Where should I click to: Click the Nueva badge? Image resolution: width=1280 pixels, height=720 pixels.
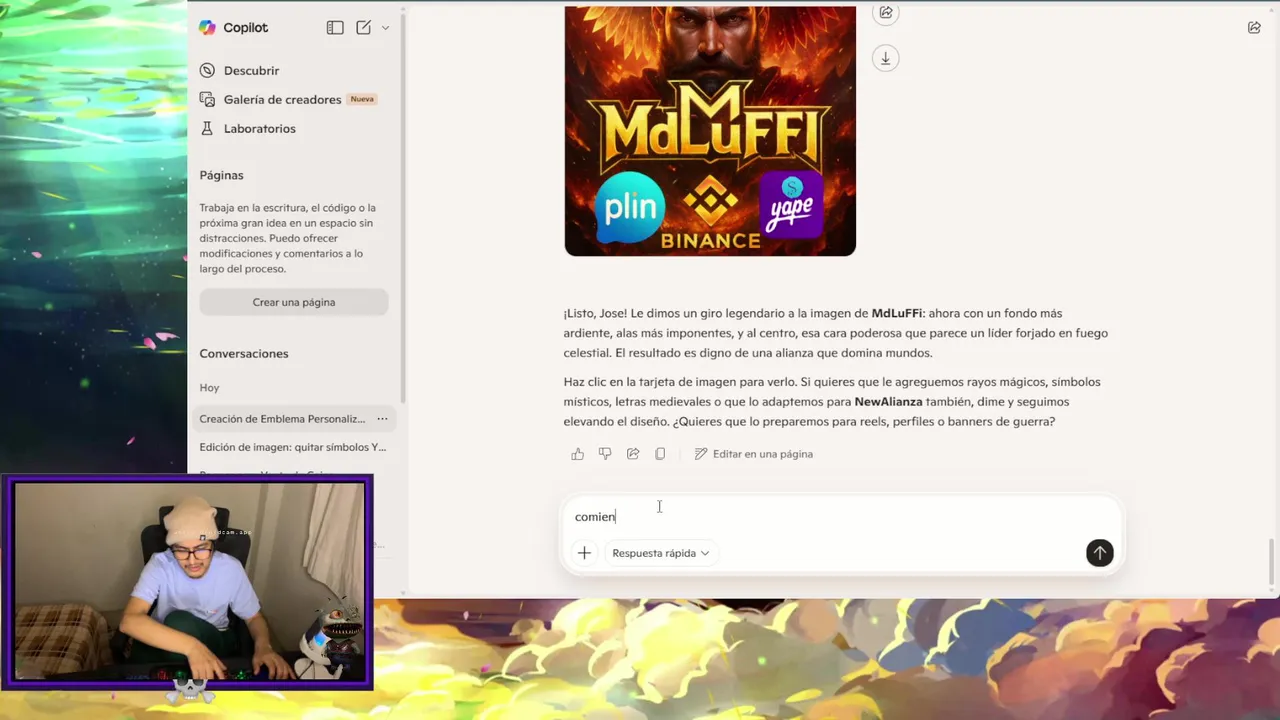coord(362,99)
